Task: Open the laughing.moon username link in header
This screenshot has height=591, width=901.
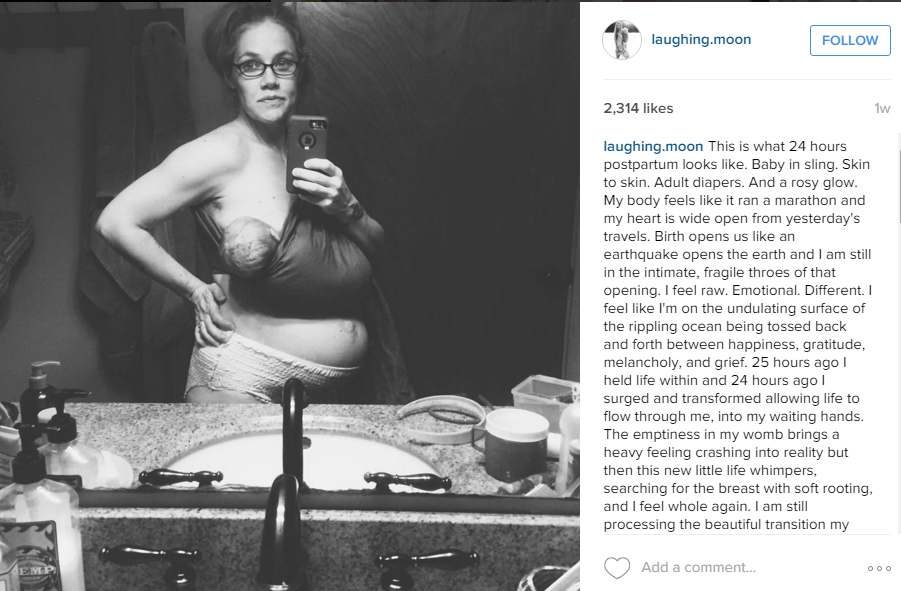Action: click(701, 40)
